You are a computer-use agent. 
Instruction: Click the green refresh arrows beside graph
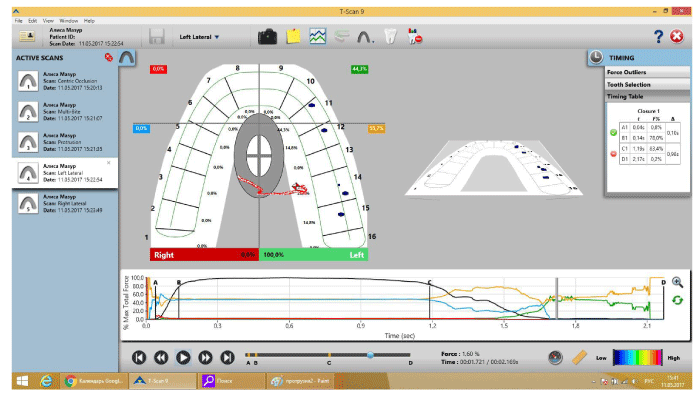(677, 301)
